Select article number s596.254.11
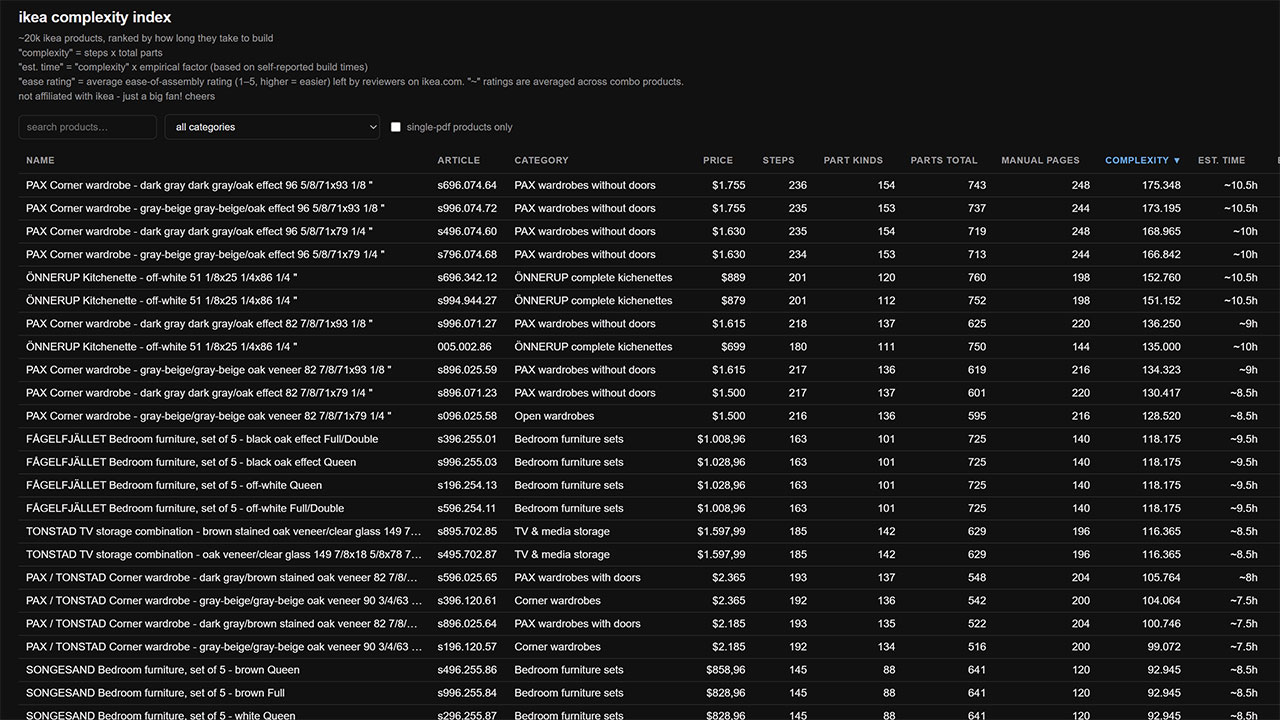Viewport: 1280px width, 720px height. 467,507
